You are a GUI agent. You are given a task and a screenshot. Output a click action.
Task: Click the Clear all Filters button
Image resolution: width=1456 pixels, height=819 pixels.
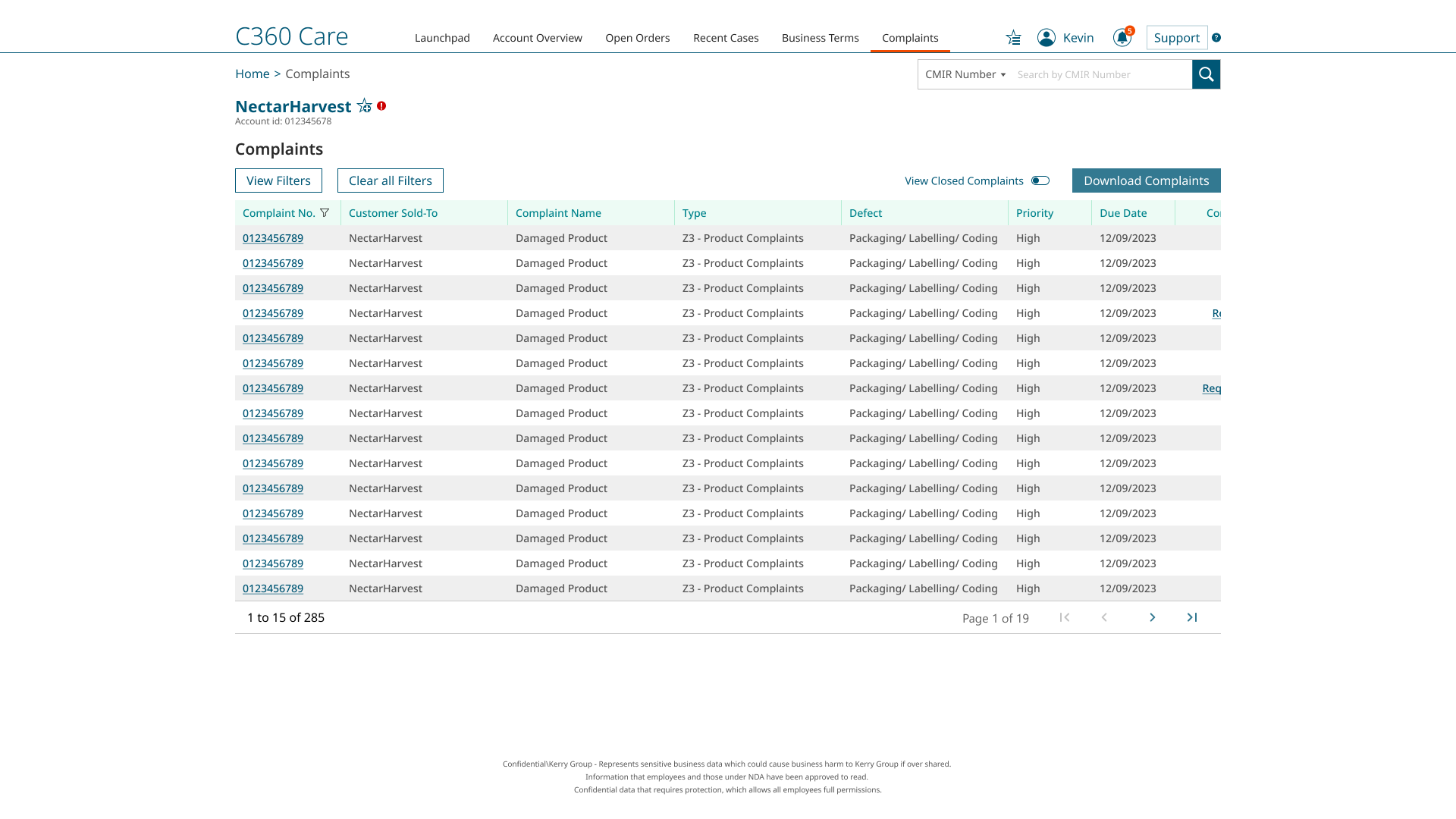click(x=390, y=180)
